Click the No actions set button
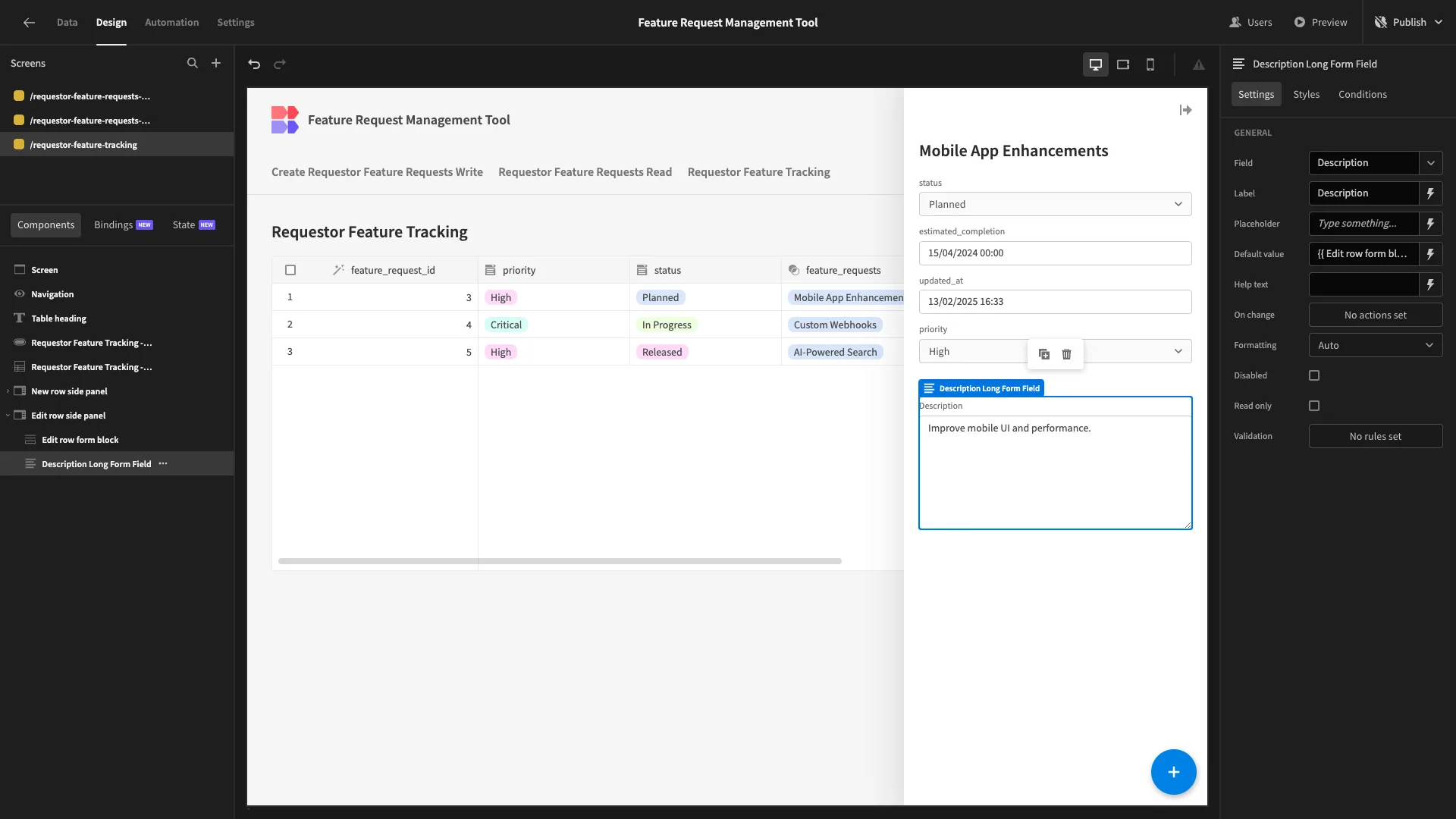The width and height of the screenshot is (1456, 819). [x=1376, y=315]
